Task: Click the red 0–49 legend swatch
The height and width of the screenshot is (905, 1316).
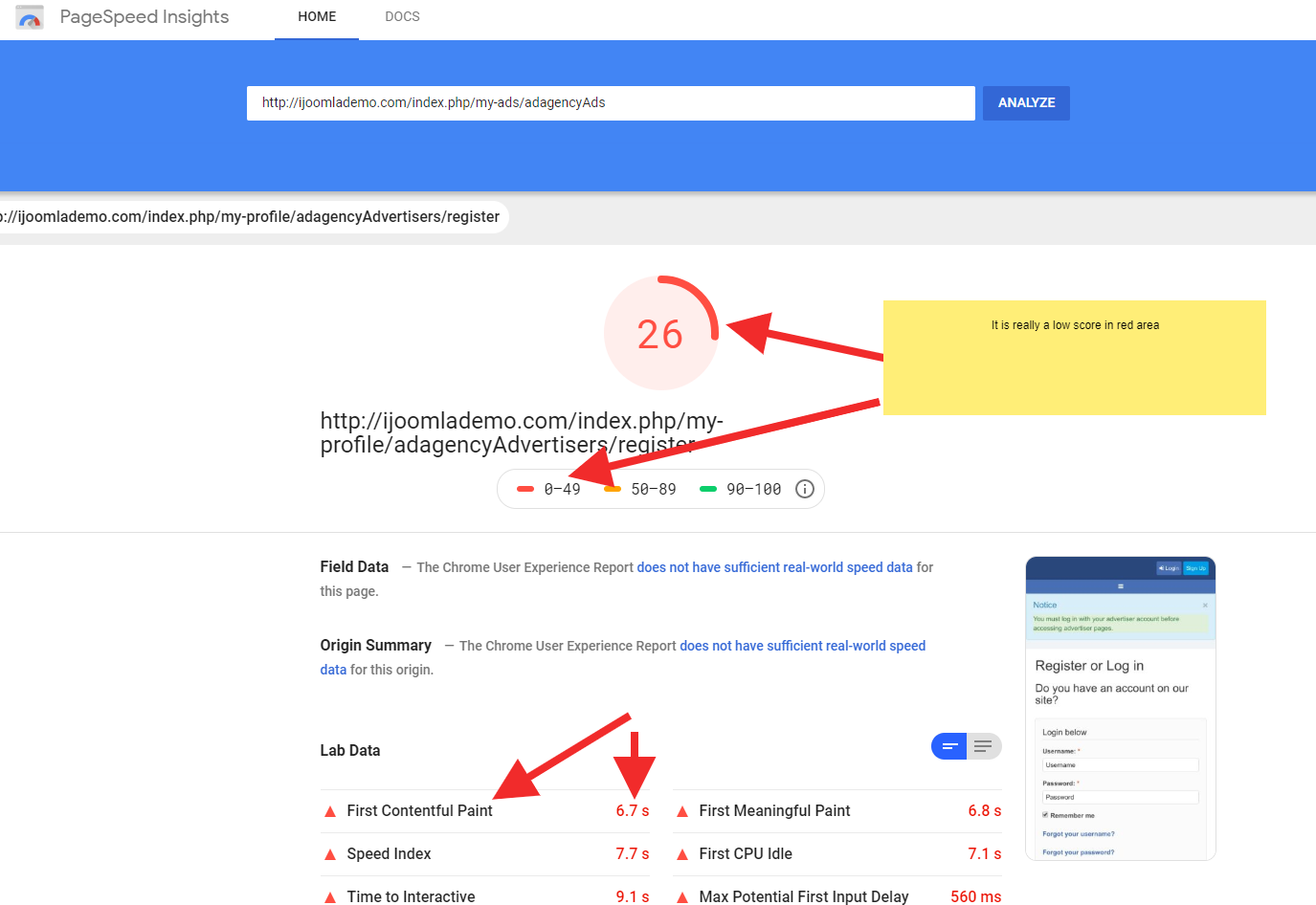Action: click(x=525, y=489)
